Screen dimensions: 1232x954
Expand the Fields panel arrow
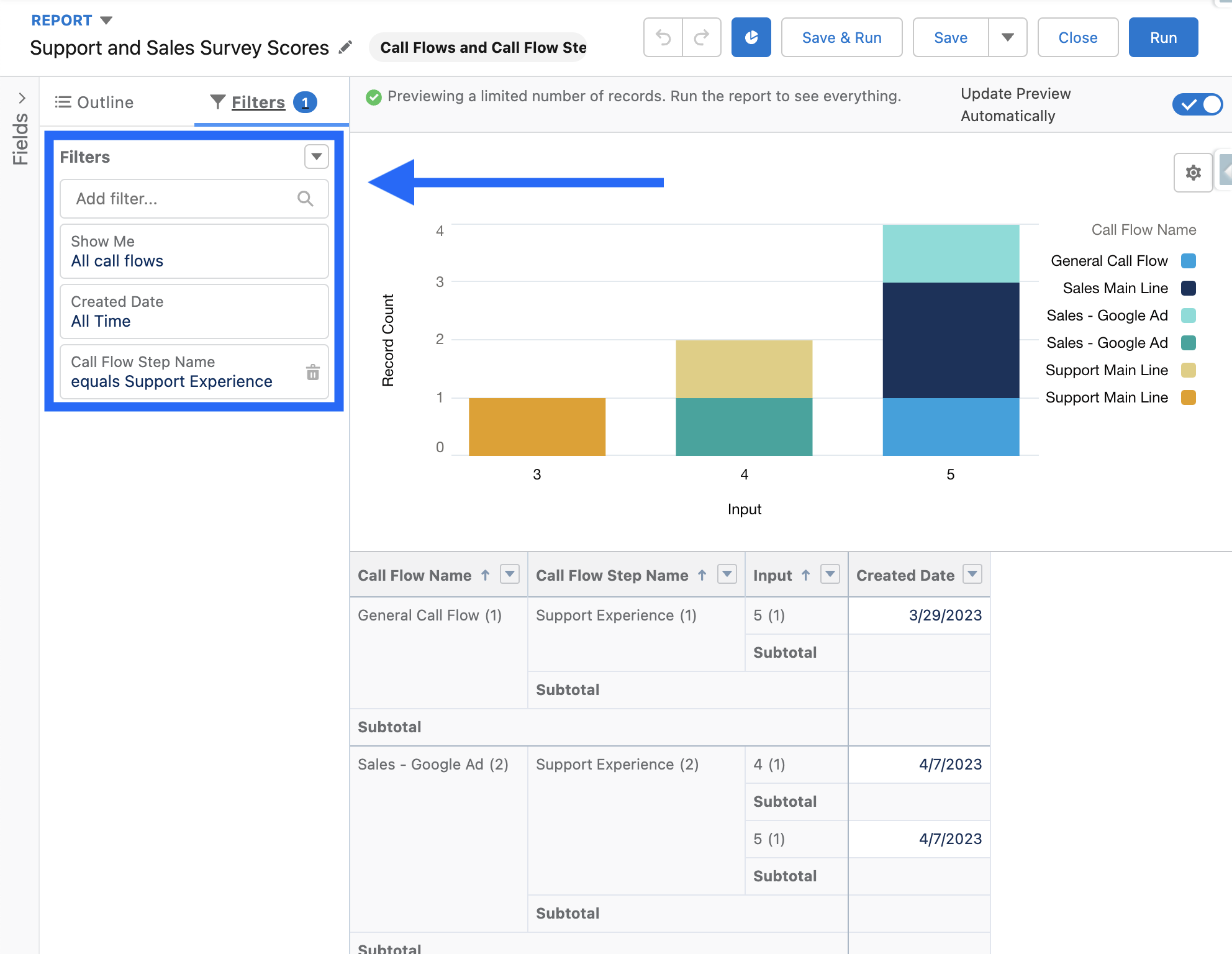(x=22, y=98)
